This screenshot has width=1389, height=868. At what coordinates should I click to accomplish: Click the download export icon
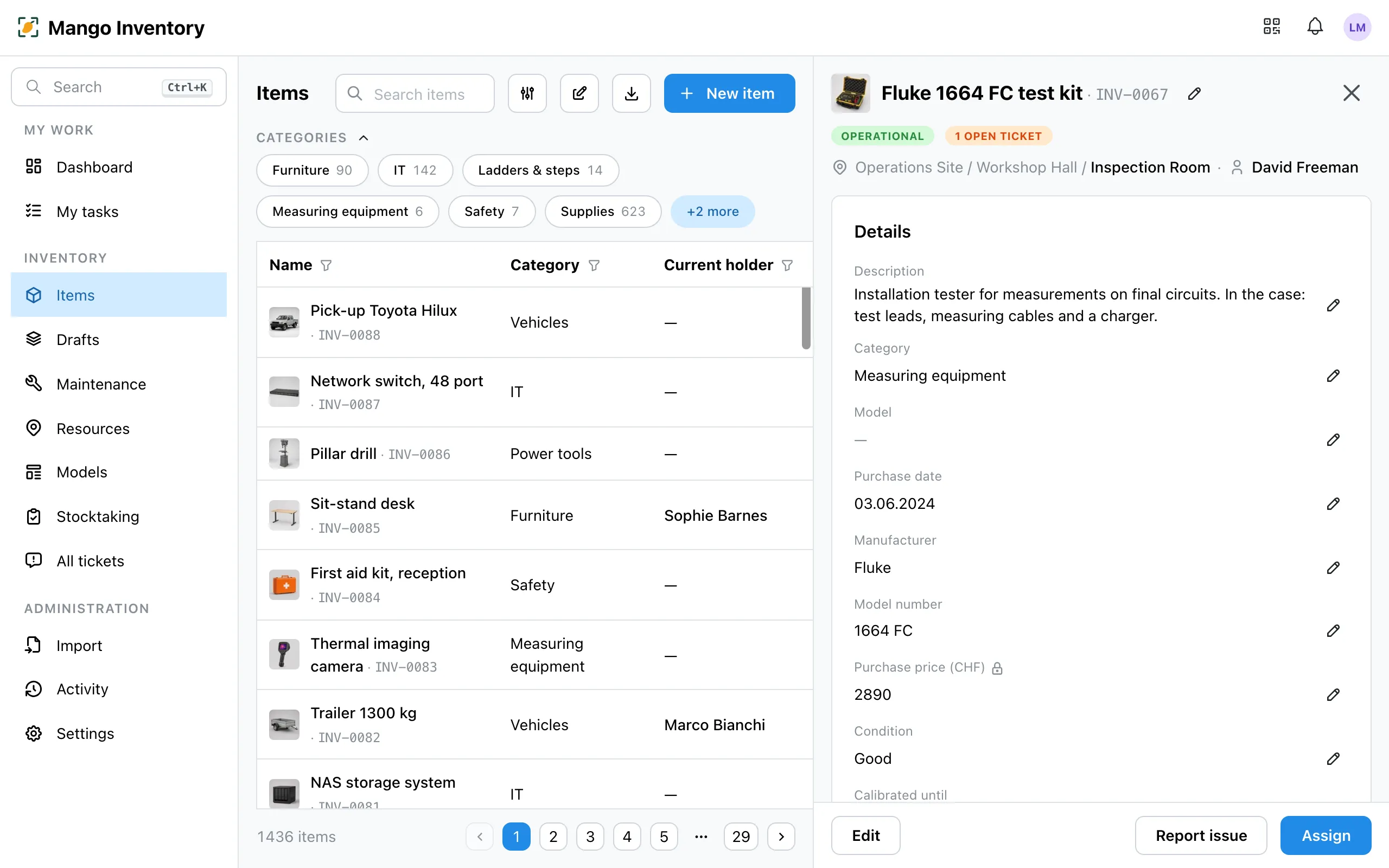tap(632, 93)
